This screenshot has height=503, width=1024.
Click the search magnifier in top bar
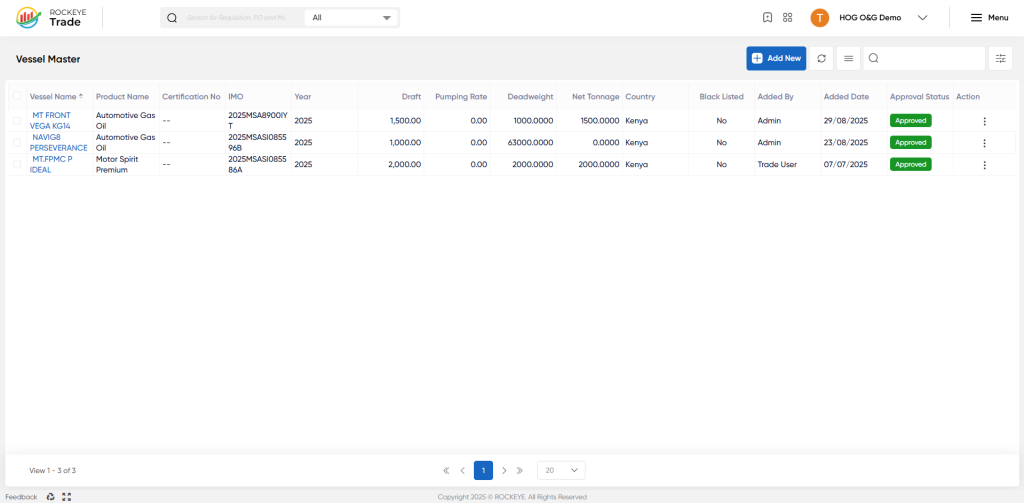click(172, 18)
